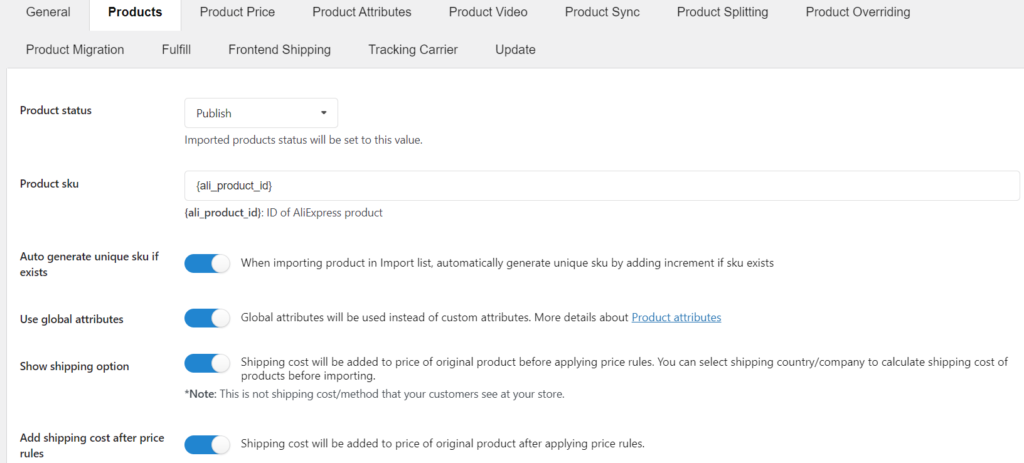
Task: Open the Update tab
Action: tap(515, 50)
